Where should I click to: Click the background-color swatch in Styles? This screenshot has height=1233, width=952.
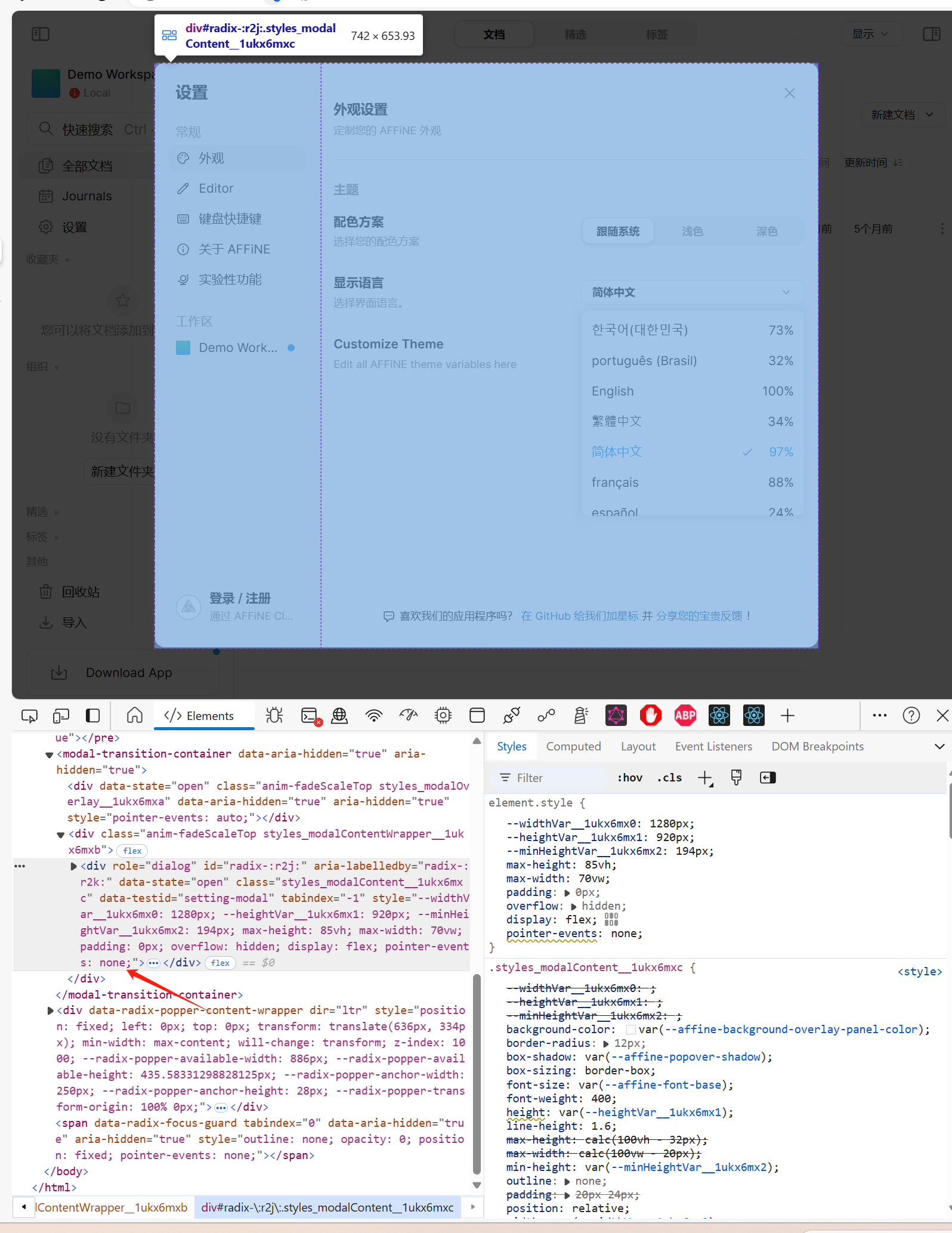(630, 1030)
